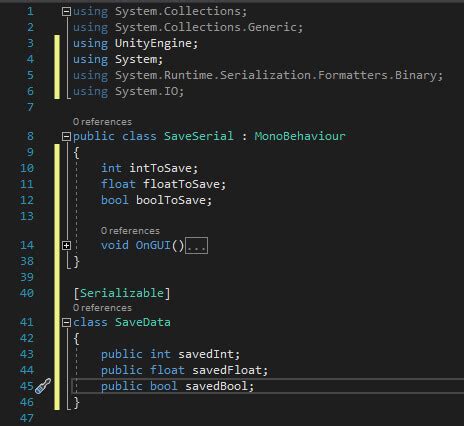The width and height of the screenshot is (464, 426).
Task: Click the 'MonoBehaviour' base class
Action: (x=300, y=136)
